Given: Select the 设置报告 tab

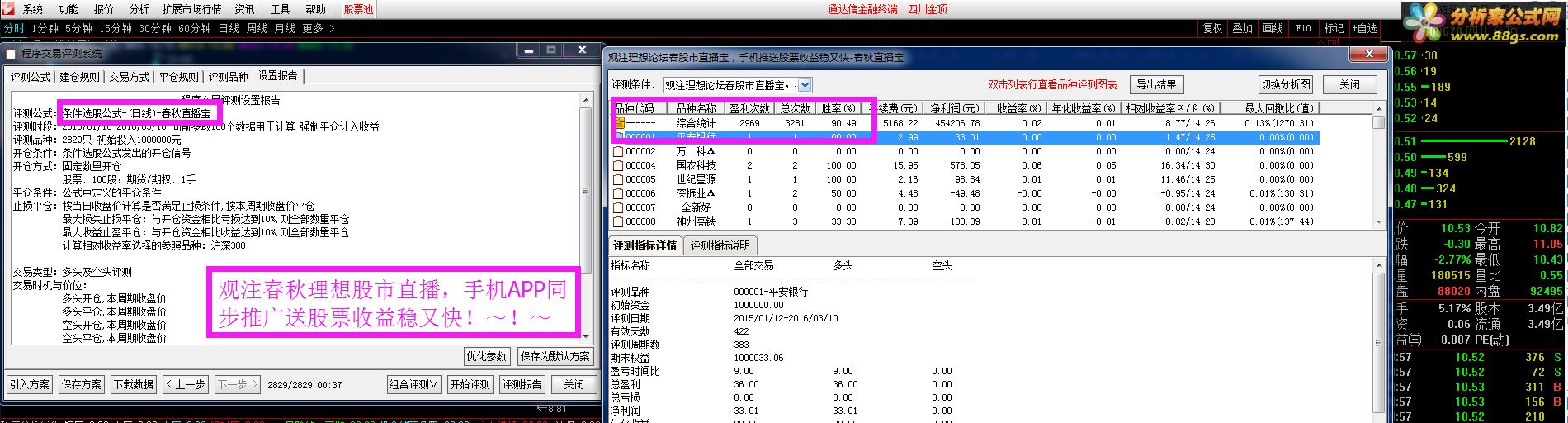Looking at the screenshot, I should click(x=278, y=76).
